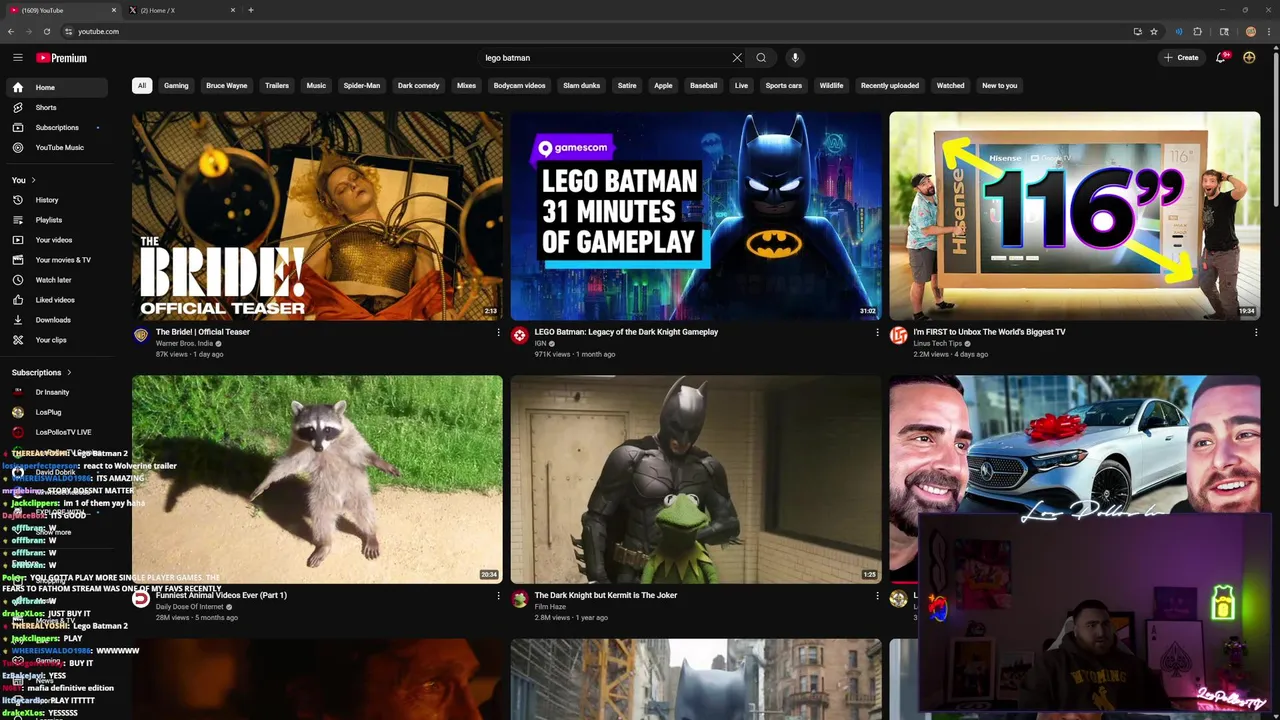Select the Bodycam videos chip
Screen dimensions: 1280x720
click(x=519, y=85)
